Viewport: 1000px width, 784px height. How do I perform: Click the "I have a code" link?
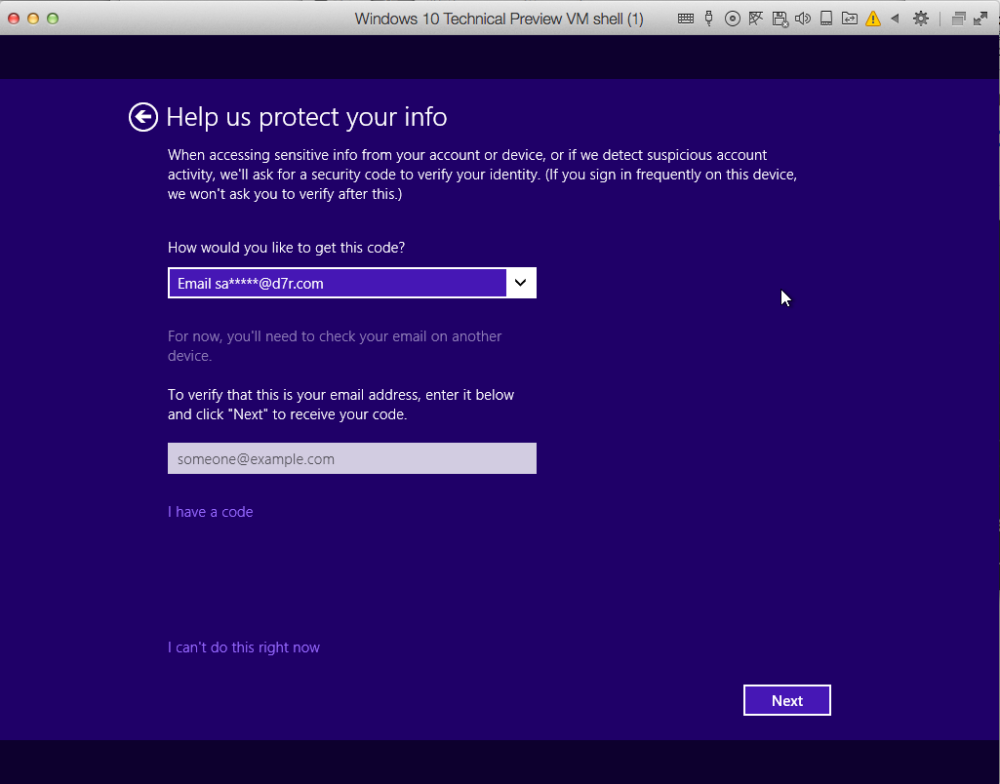pyautogui.click(x=210, y=512)
